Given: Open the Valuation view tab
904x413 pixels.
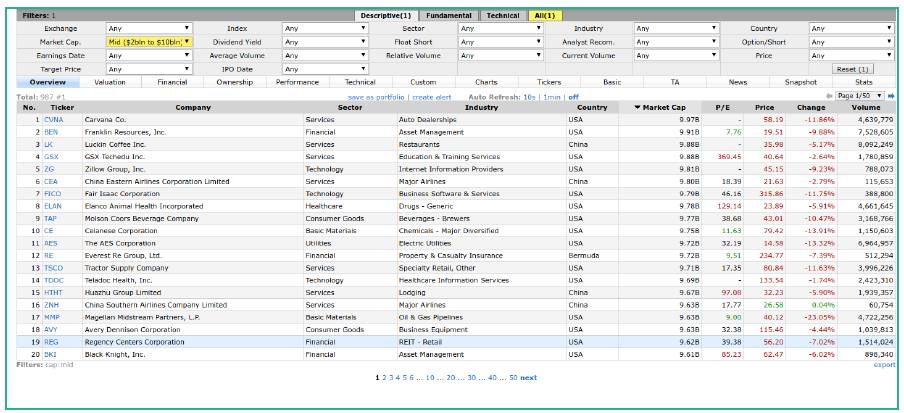Looking at the screenshot, I should (110, 82).
